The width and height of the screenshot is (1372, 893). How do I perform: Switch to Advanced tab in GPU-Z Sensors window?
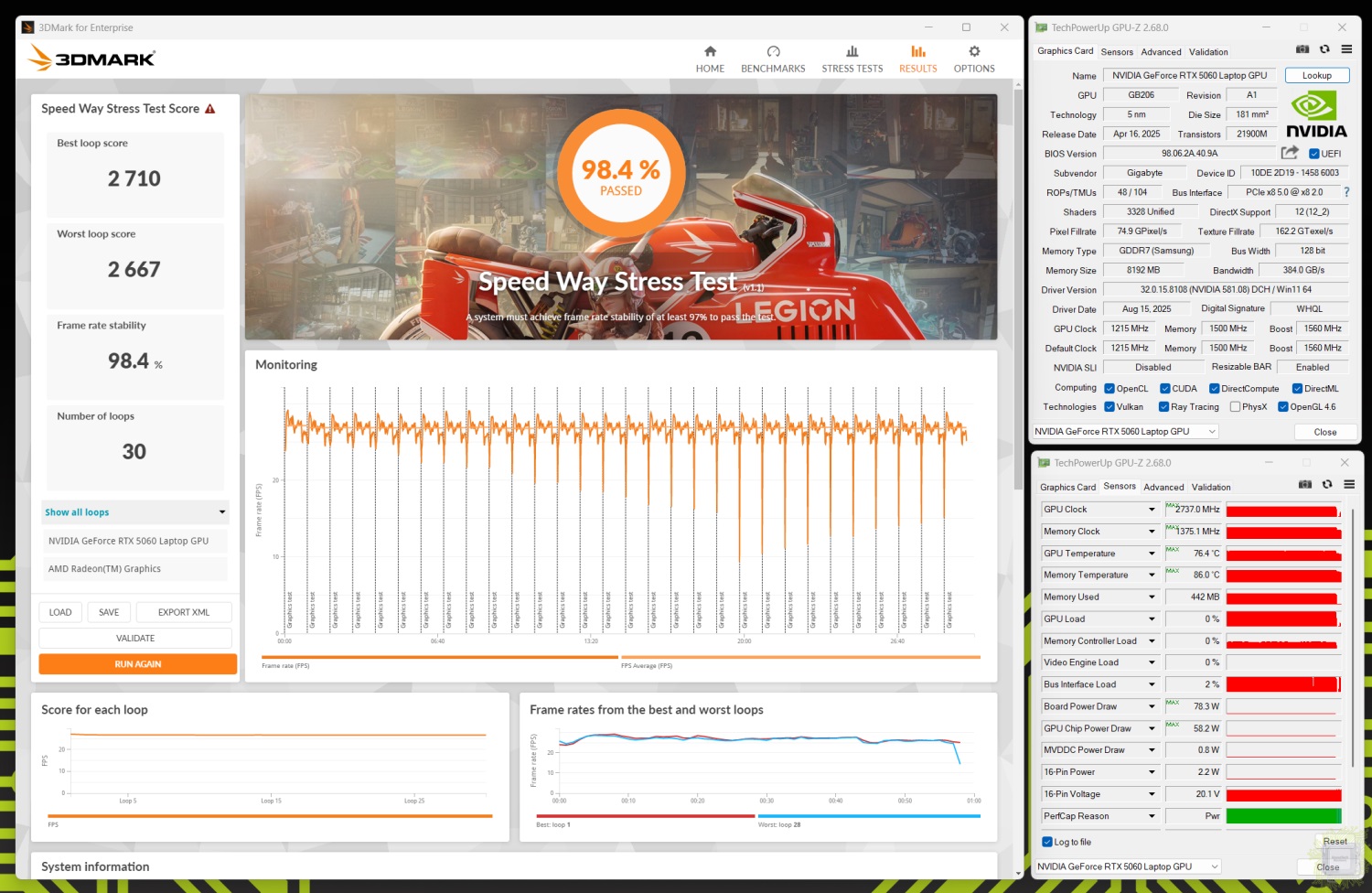coord(1163,488)
